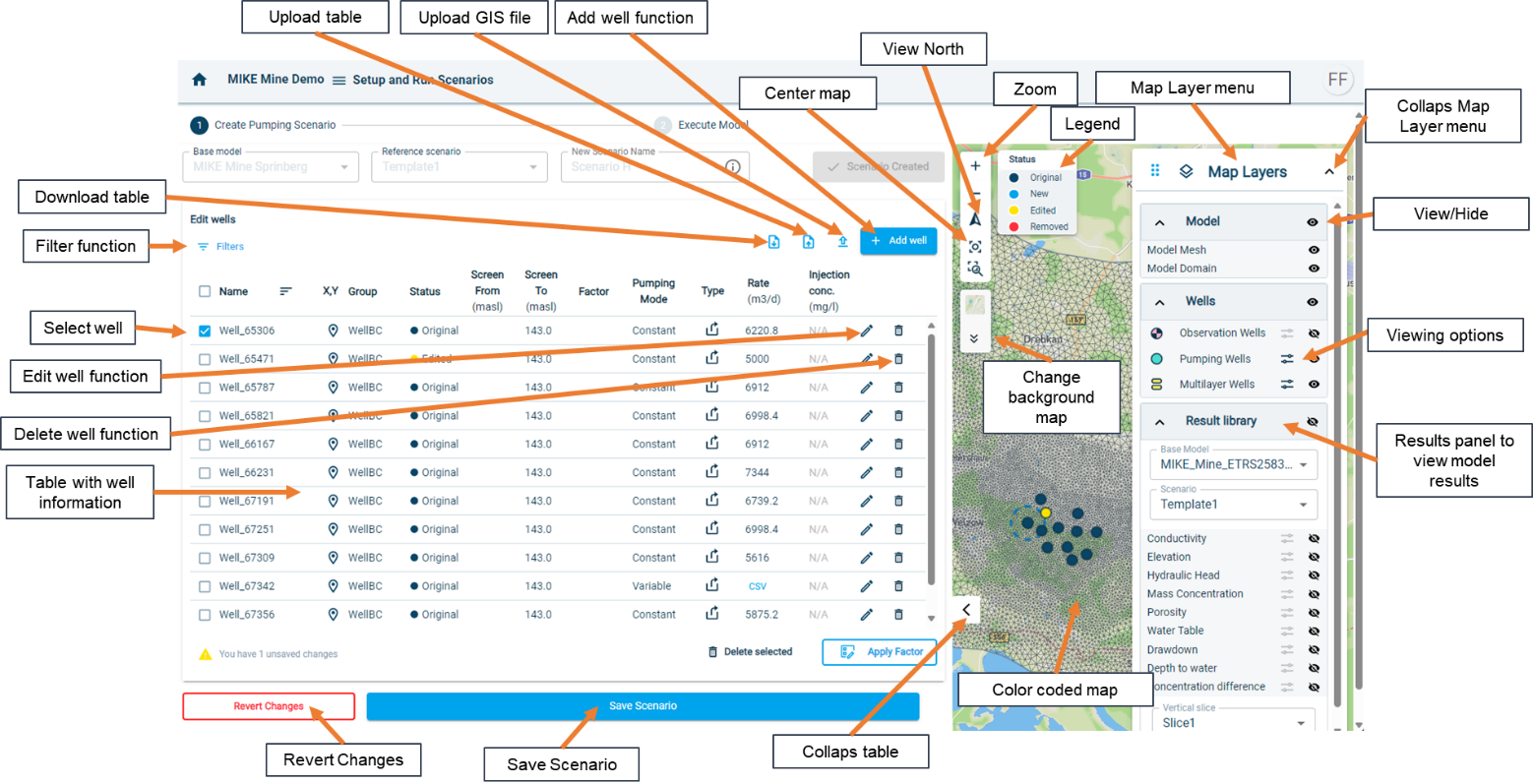Click the home icon in header

(x=199, y=80)
